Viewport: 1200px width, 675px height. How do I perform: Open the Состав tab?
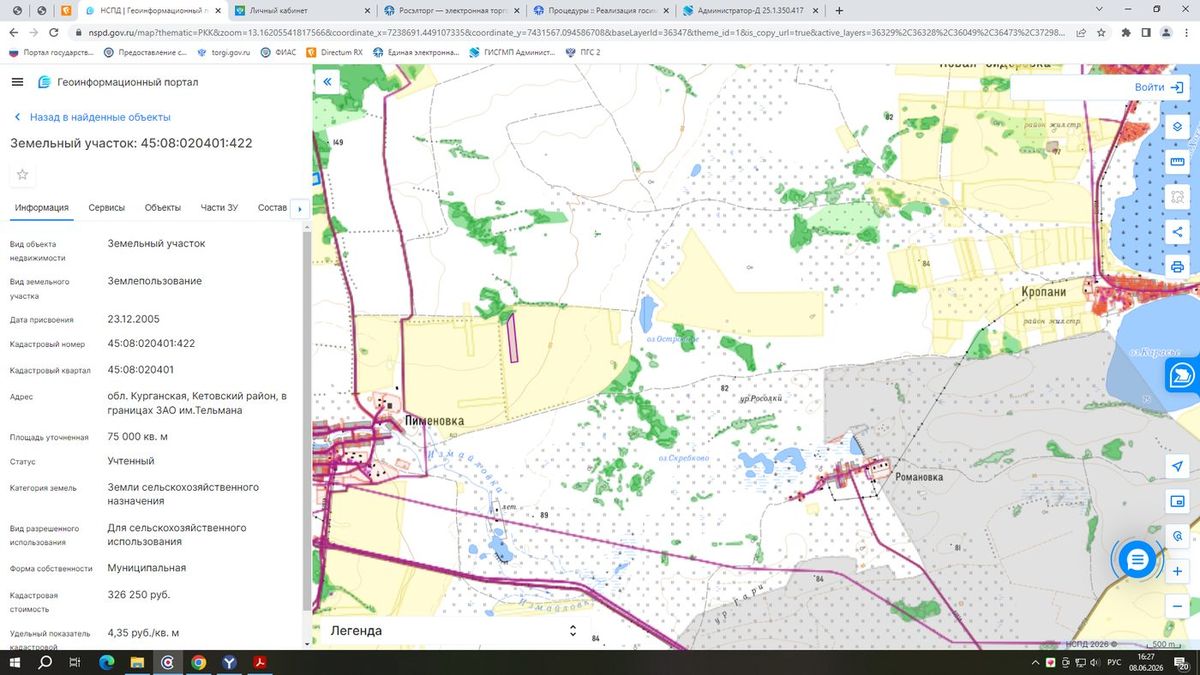272,208
